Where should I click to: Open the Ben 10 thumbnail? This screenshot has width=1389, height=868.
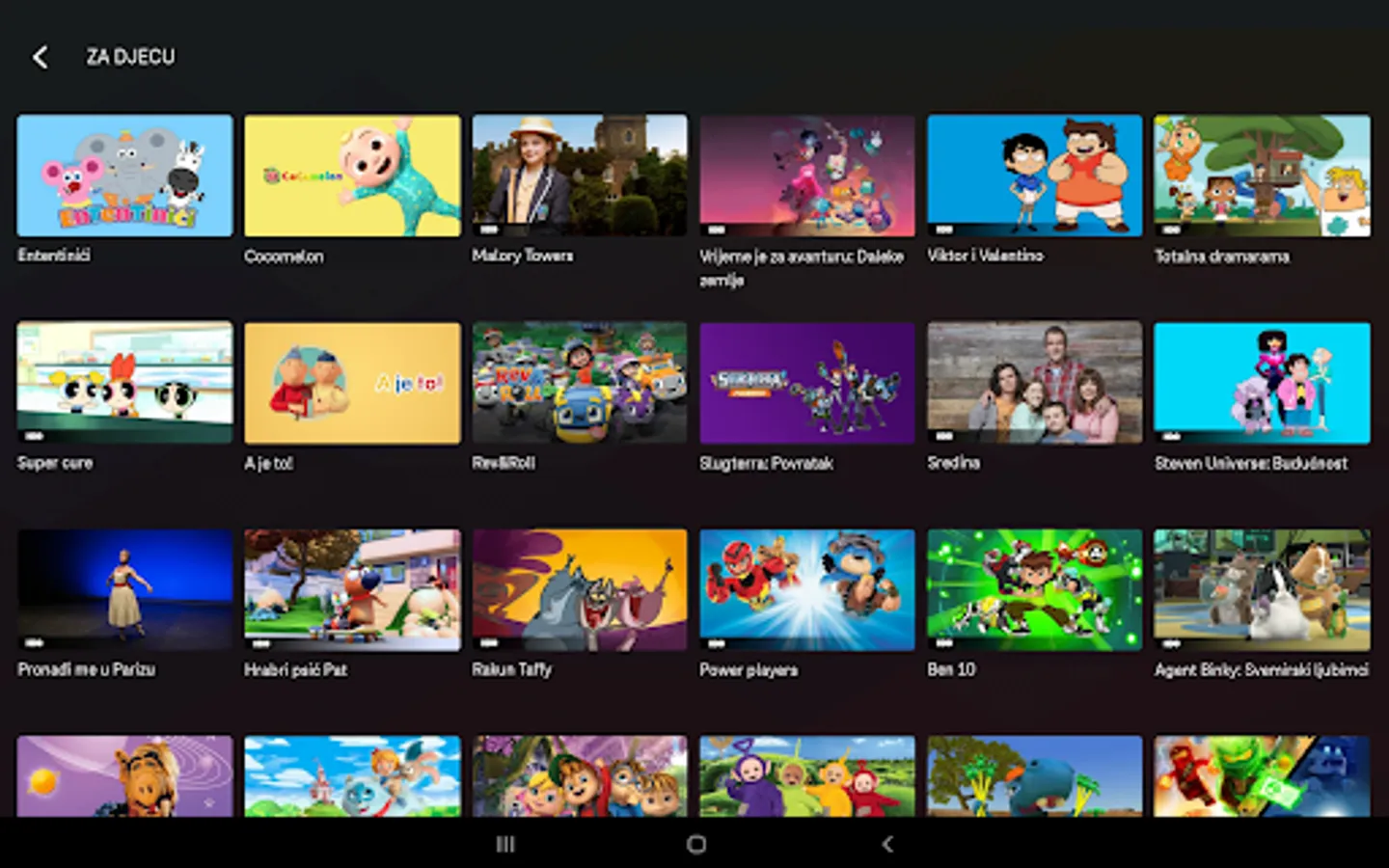pos(1035,589)
